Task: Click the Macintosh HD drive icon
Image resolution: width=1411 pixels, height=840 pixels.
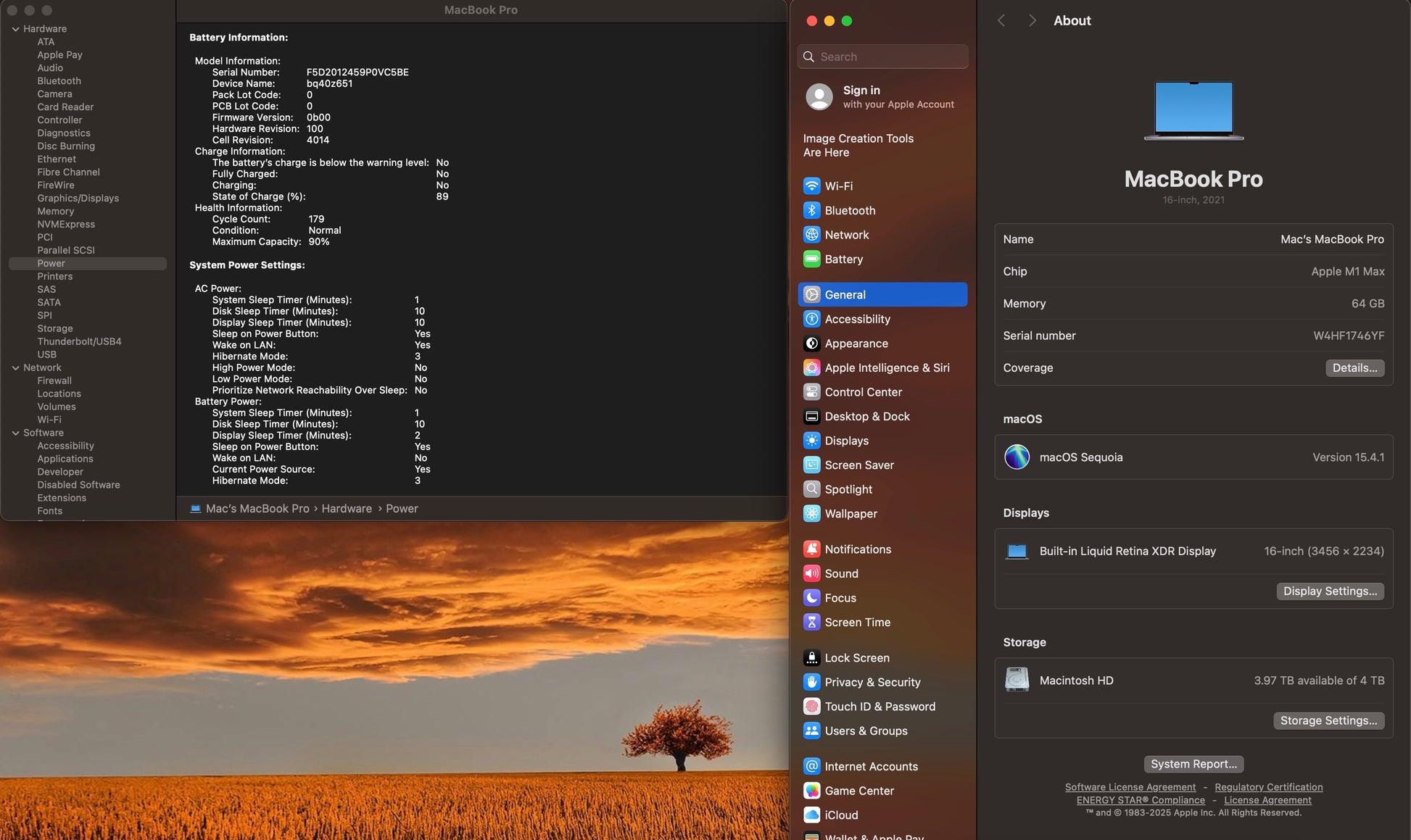Action: (1017, 681)
